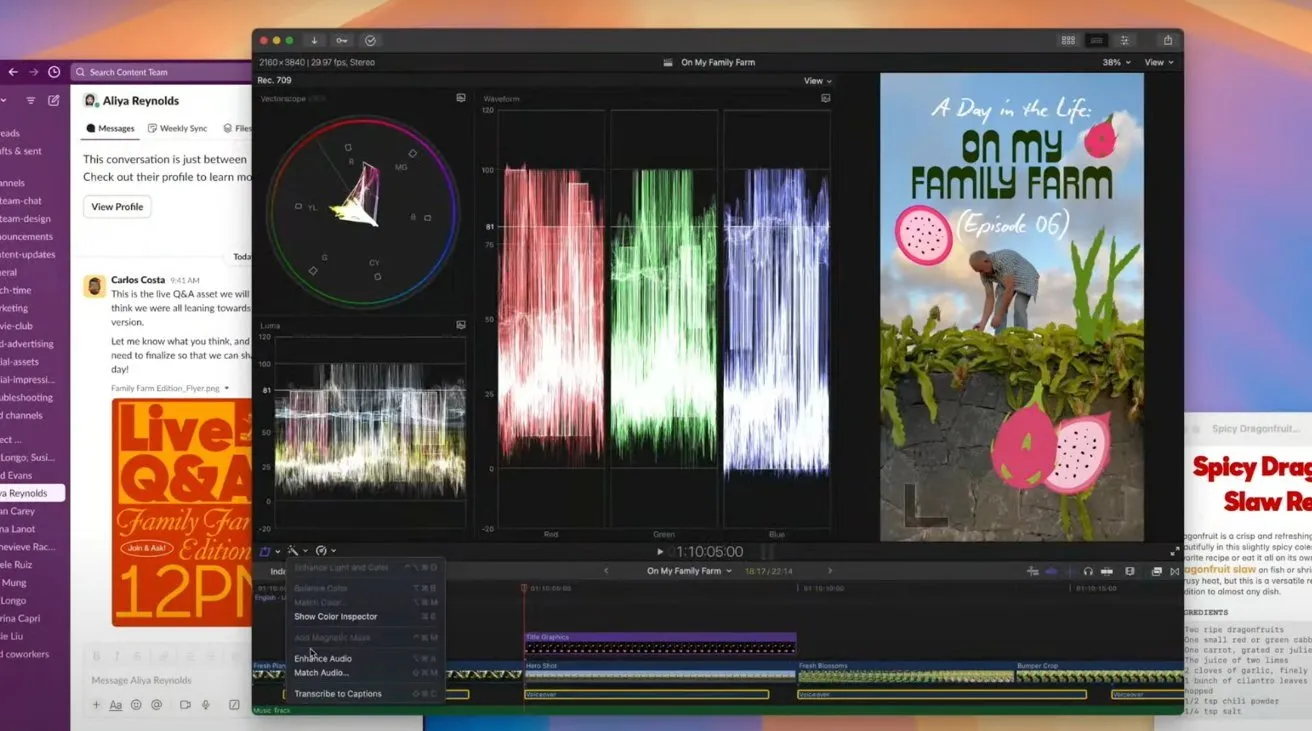Select the Voiceover clip under Hero Shot
The height and width of the screenshot is (731, 1312).
pyautogui.click(x=647, y=694)
